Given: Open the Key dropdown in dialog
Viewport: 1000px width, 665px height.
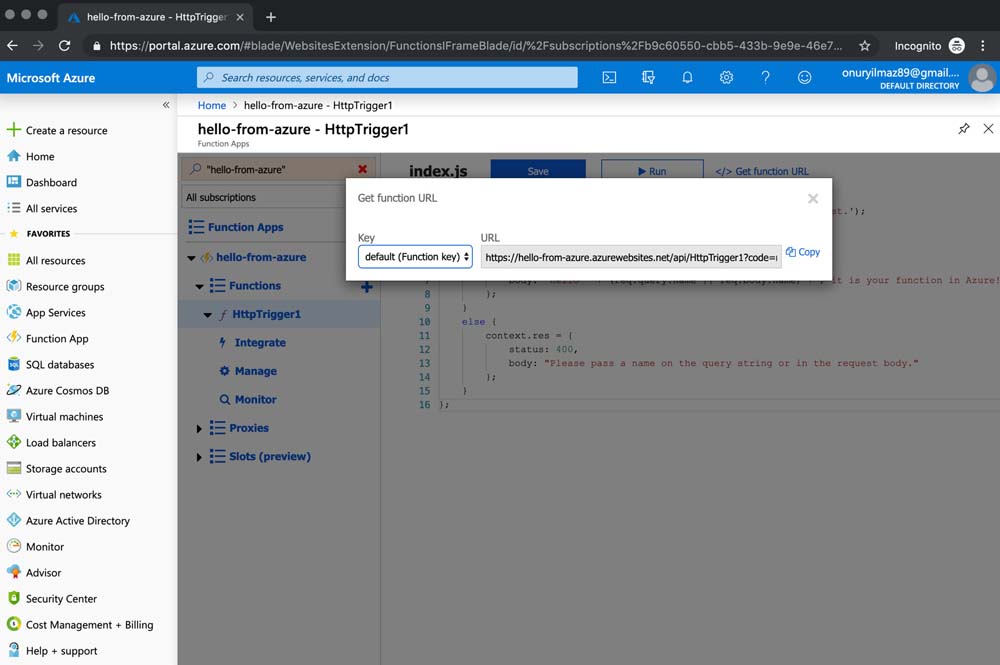Looking at the screenshot, I should click(x=416, y=257).
